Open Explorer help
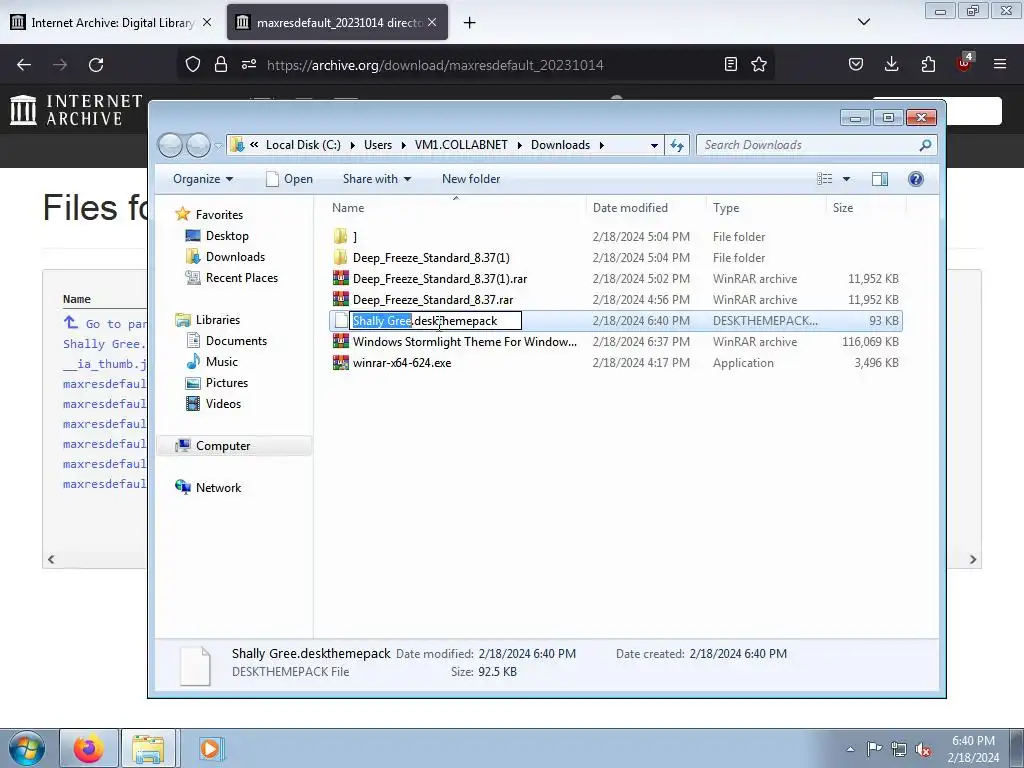 [x=916, y=179]
